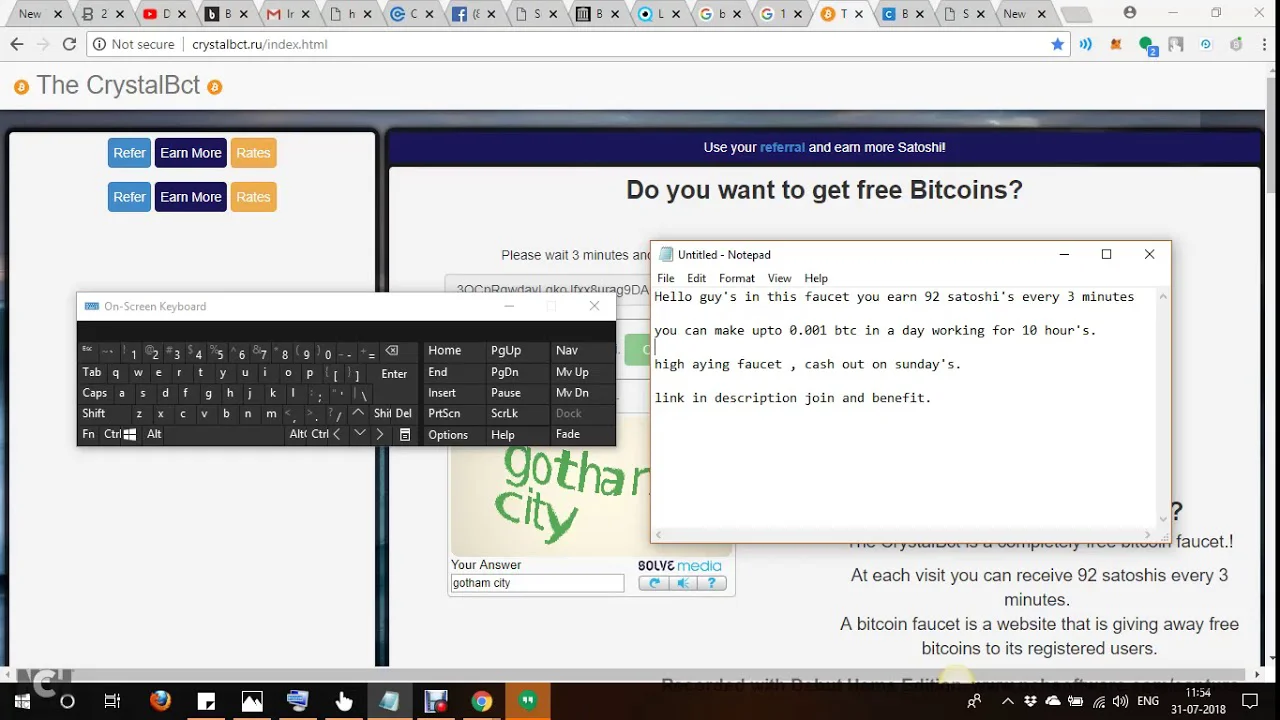Go back to the previous browser page
The image size is (1280, 720).
[17, 44]
